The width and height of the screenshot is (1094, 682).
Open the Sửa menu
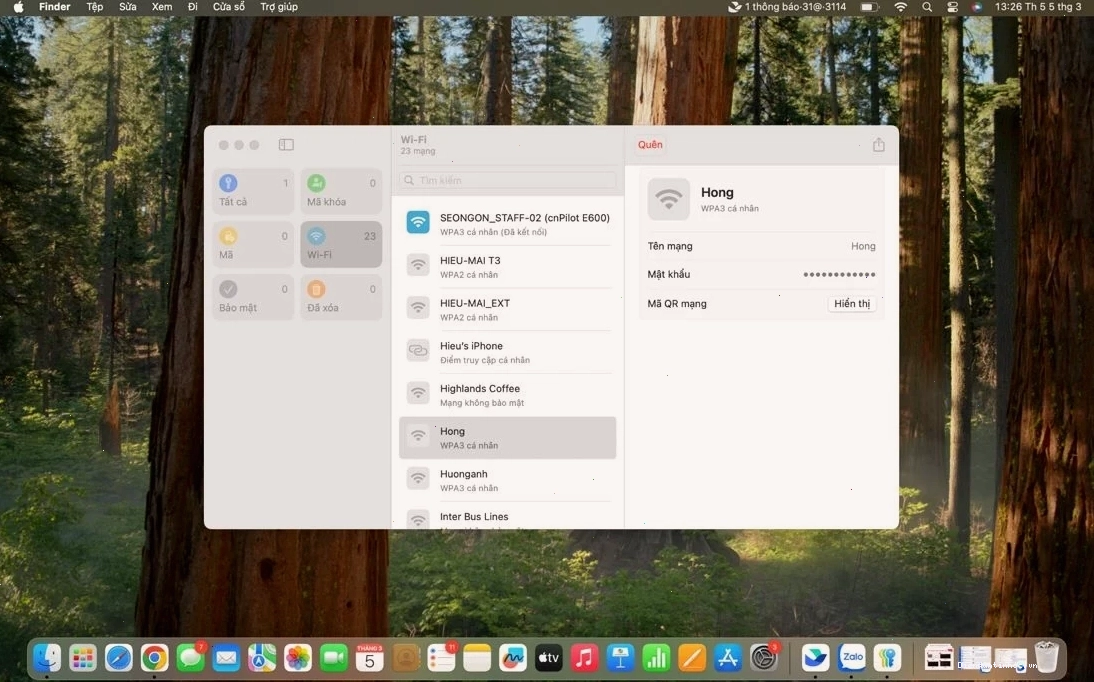pyautogui.click(x=128, y=7)
